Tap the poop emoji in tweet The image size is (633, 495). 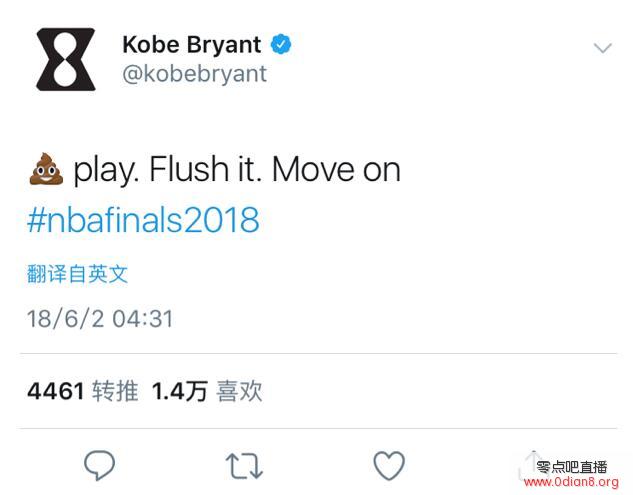point(46,169)
